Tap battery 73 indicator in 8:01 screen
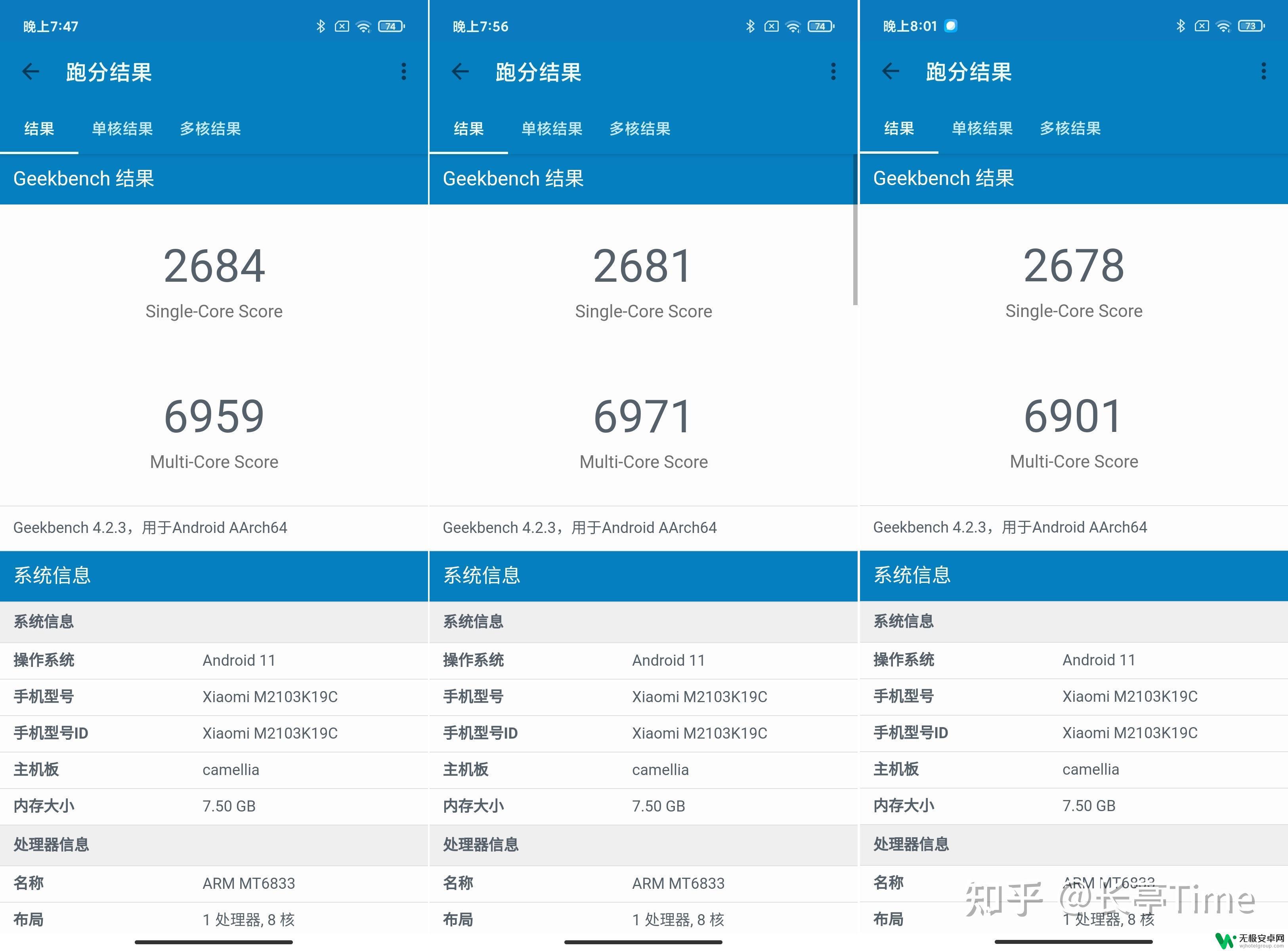 1251,25
